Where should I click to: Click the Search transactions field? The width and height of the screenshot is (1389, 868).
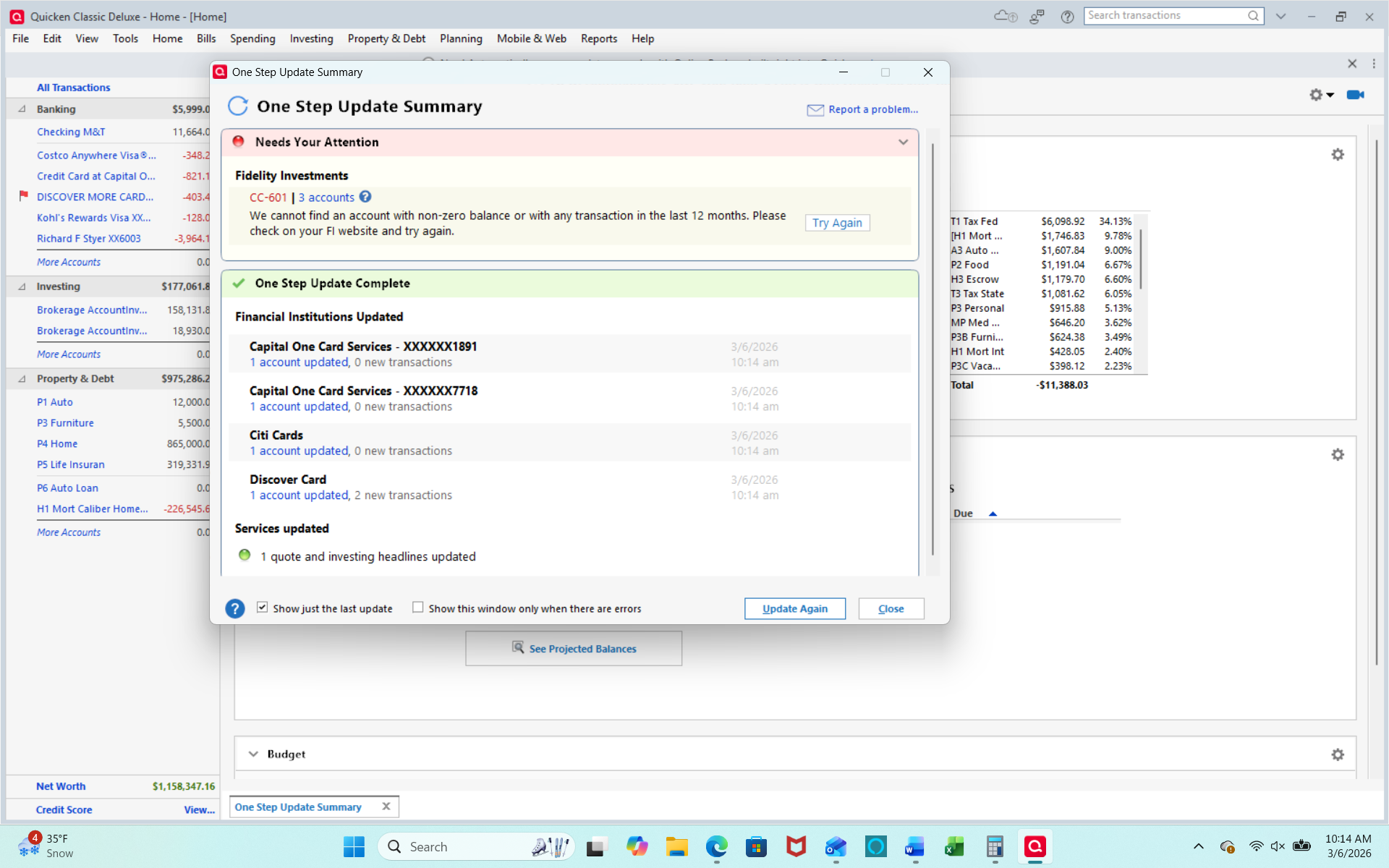click(1165, 16)
